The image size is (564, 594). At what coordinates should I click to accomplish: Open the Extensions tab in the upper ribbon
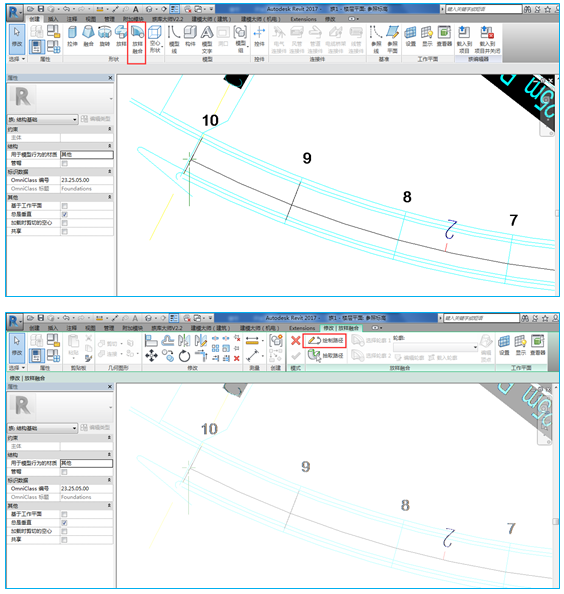pos(303,19)
